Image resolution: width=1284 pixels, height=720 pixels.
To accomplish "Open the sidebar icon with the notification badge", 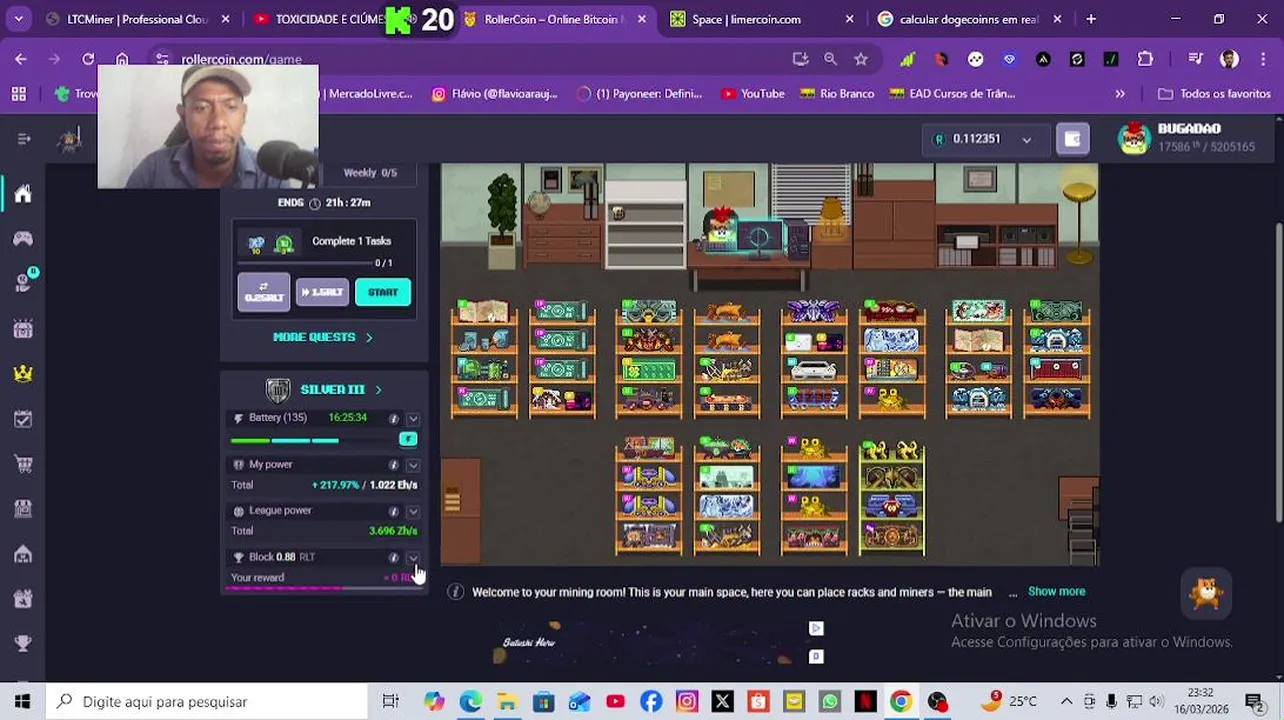I will click(x=23, y=283).
